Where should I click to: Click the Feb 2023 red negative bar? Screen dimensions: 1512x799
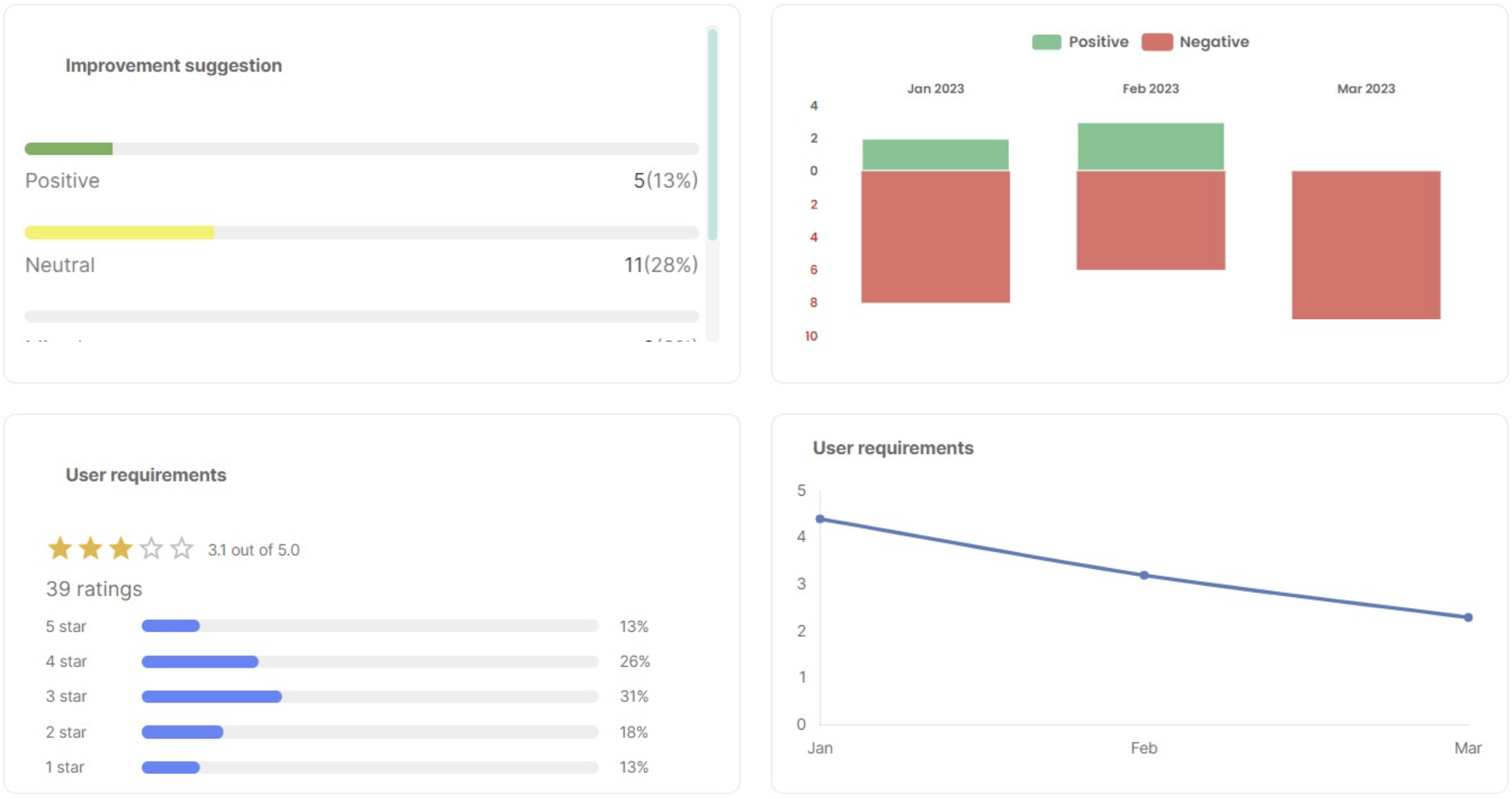pyautogui.click(x=1150, y=220)
